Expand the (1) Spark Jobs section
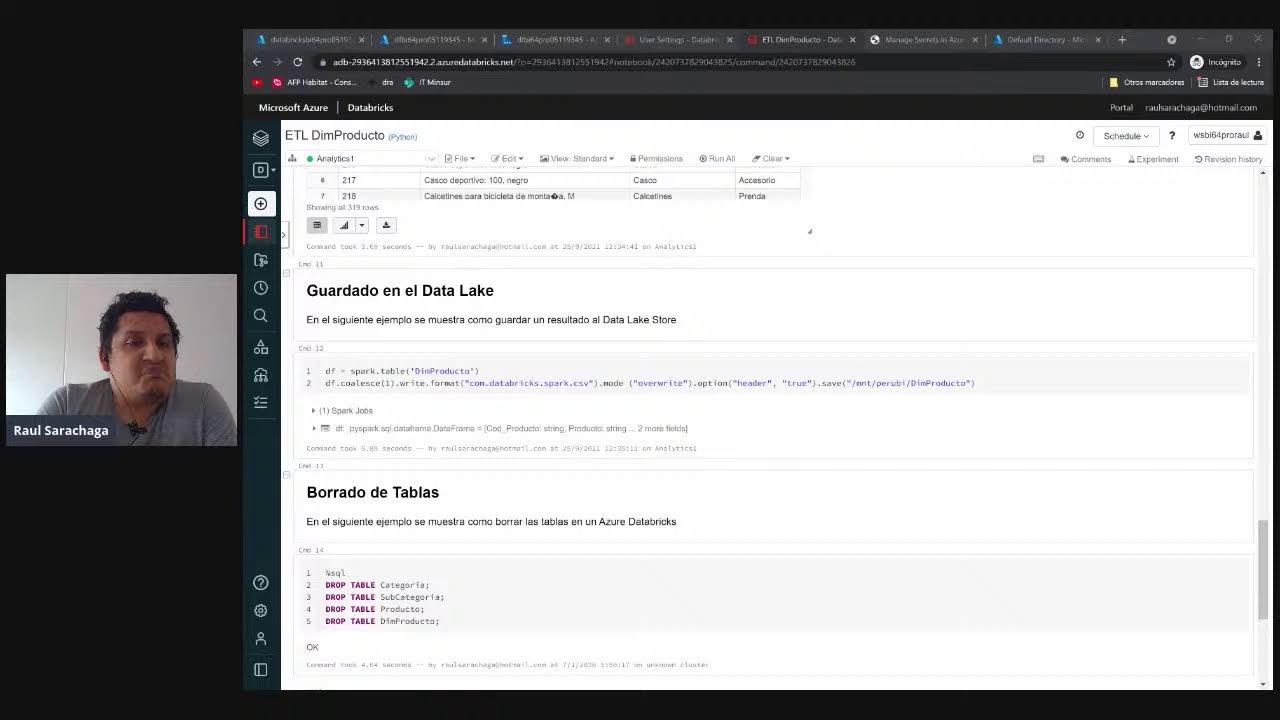The image size is (1280, 720). 343,411
